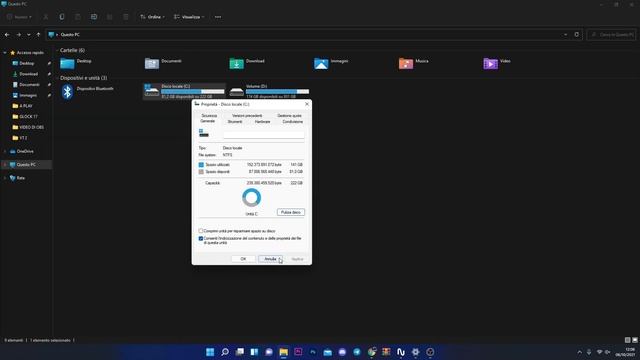640x360 pixels.
Task: Go up one folder level
Action: (x=38, y=35)
